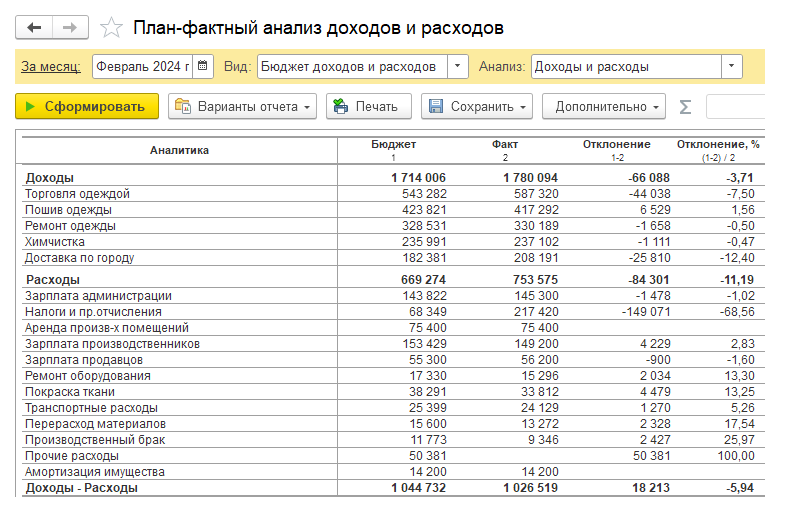This screenshot has width=800, height=512.
Task: Click deviation value '-149 071'
Action: 646,312
